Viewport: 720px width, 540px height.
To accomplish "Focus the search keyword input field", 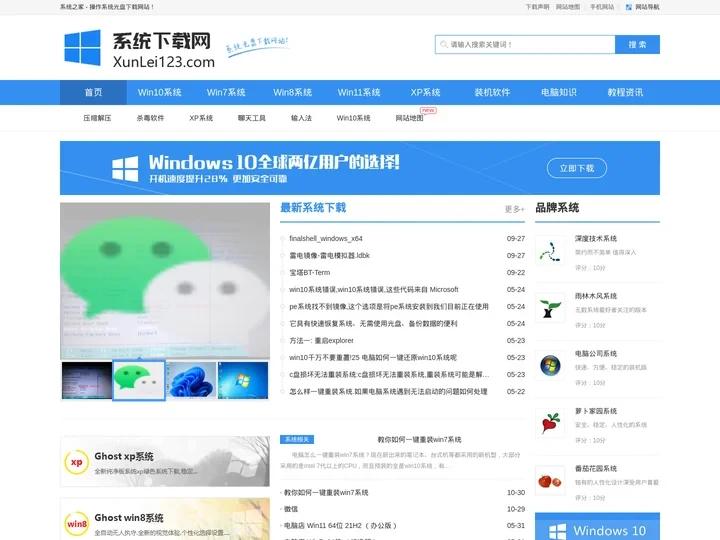I will coord(525,45).
